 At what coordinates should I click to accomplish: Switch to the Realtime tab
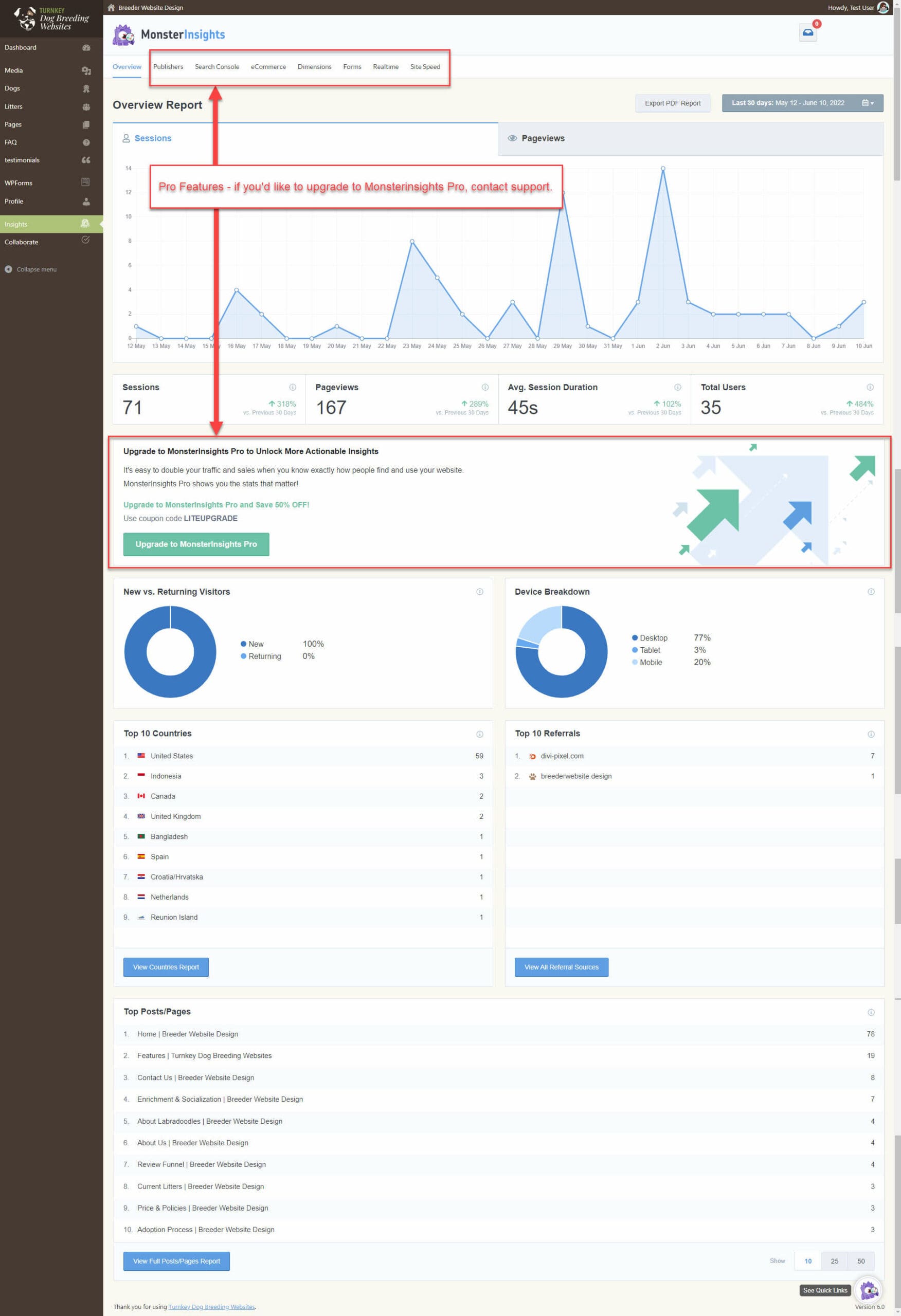tap(385, 66)
